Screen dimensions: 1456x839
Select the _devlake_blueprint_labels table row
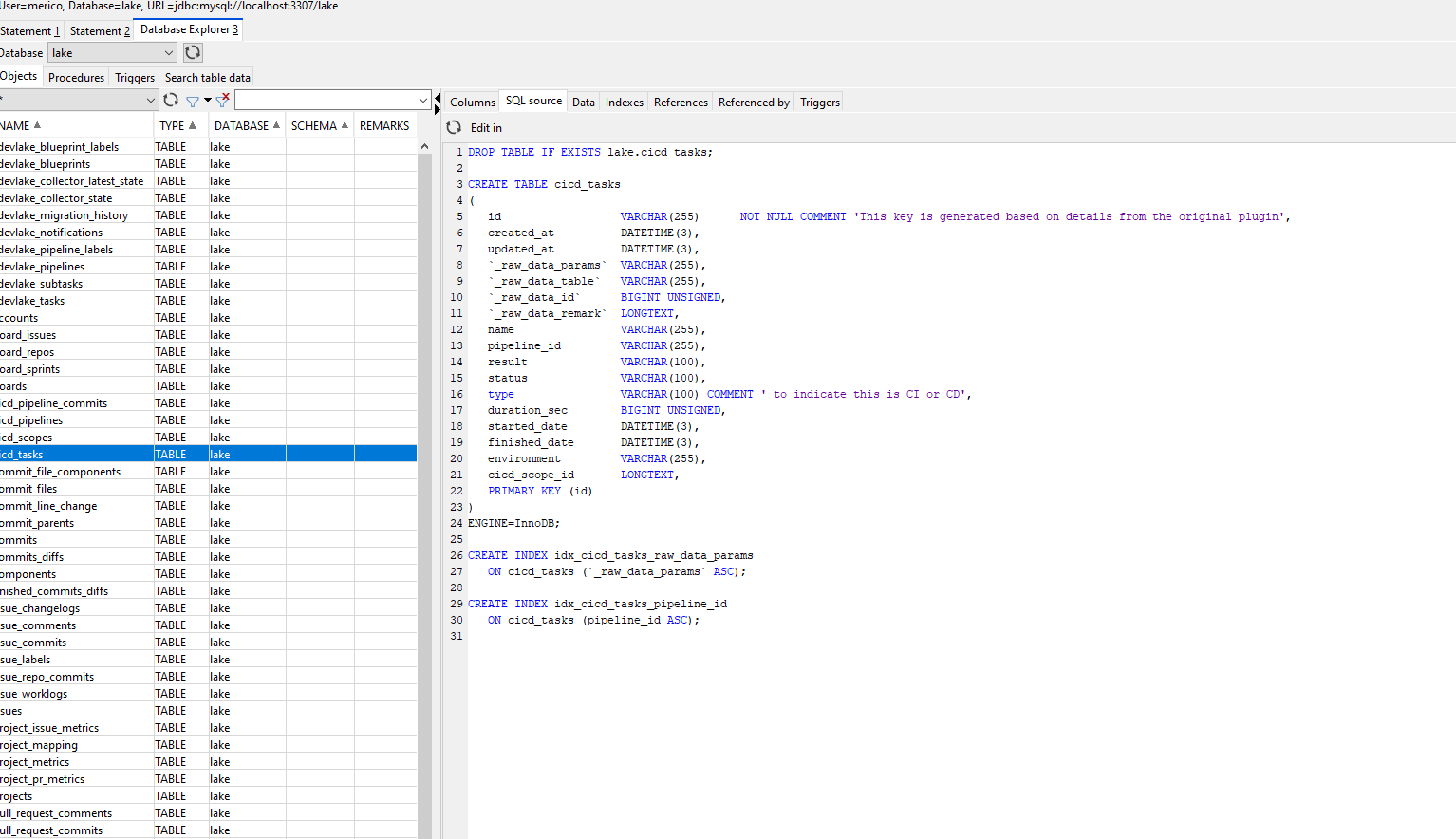click(208, 146)
